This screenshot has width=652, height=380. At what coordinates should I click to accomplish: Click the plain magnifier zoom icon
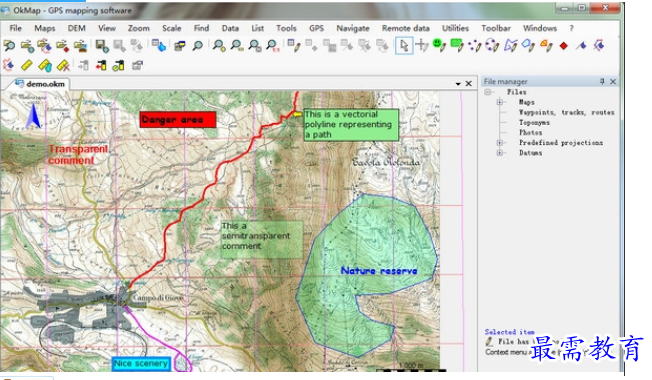(198, 45)
